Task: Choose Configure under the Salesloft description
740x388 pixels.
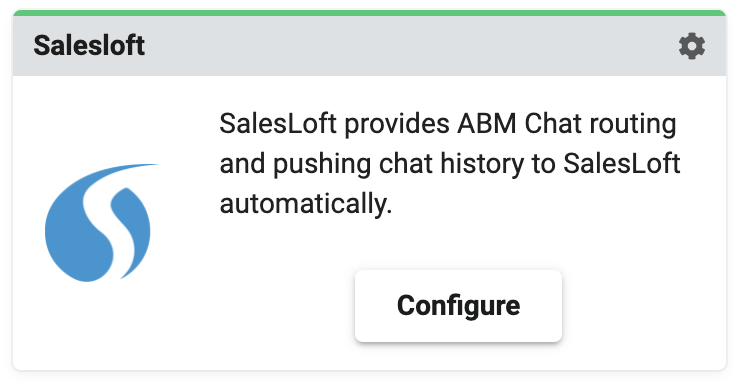Action: click(x=458, y=305)
